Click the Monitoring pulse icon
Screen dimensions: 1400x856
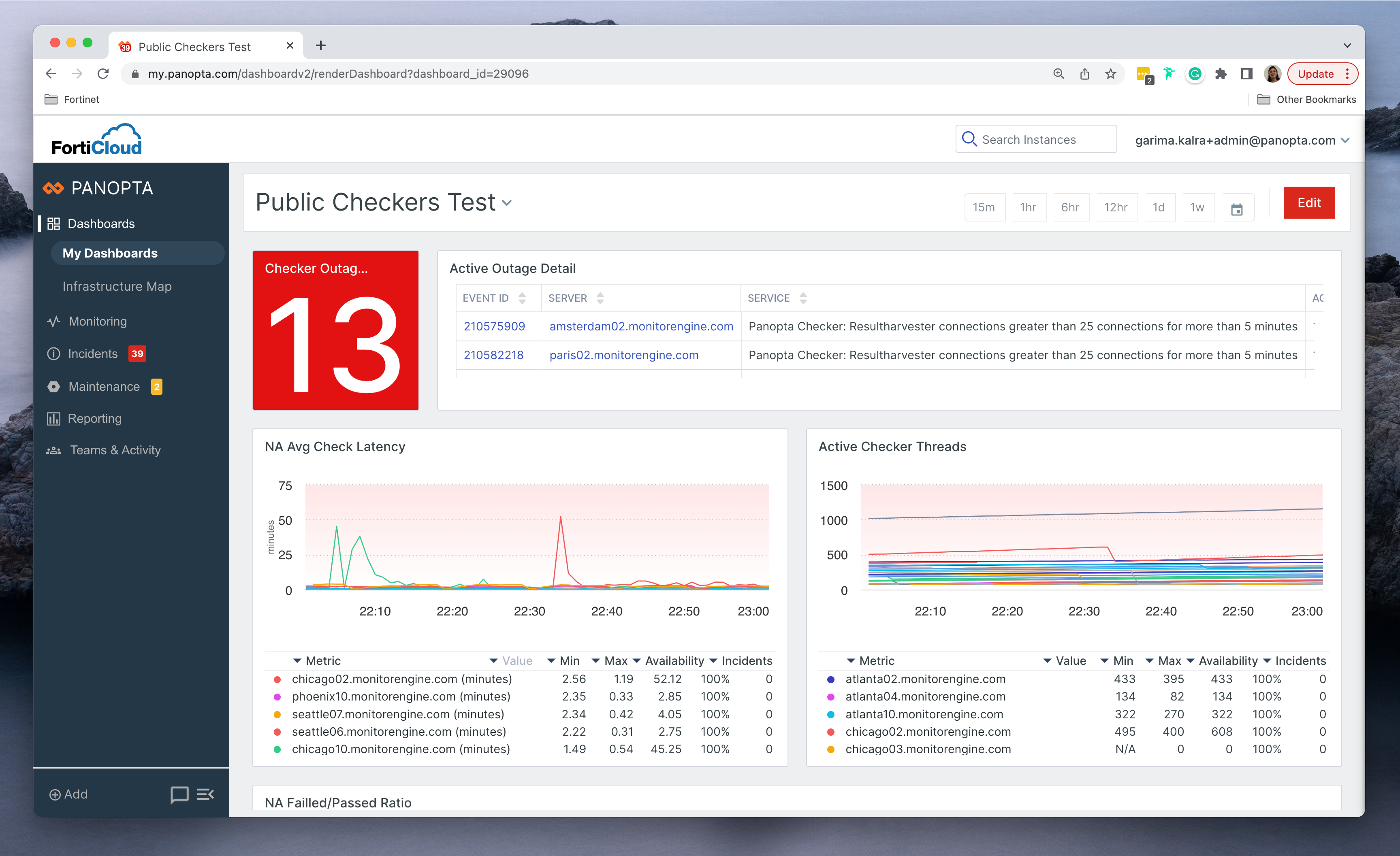pyautogui.click(x=53, y=322)
